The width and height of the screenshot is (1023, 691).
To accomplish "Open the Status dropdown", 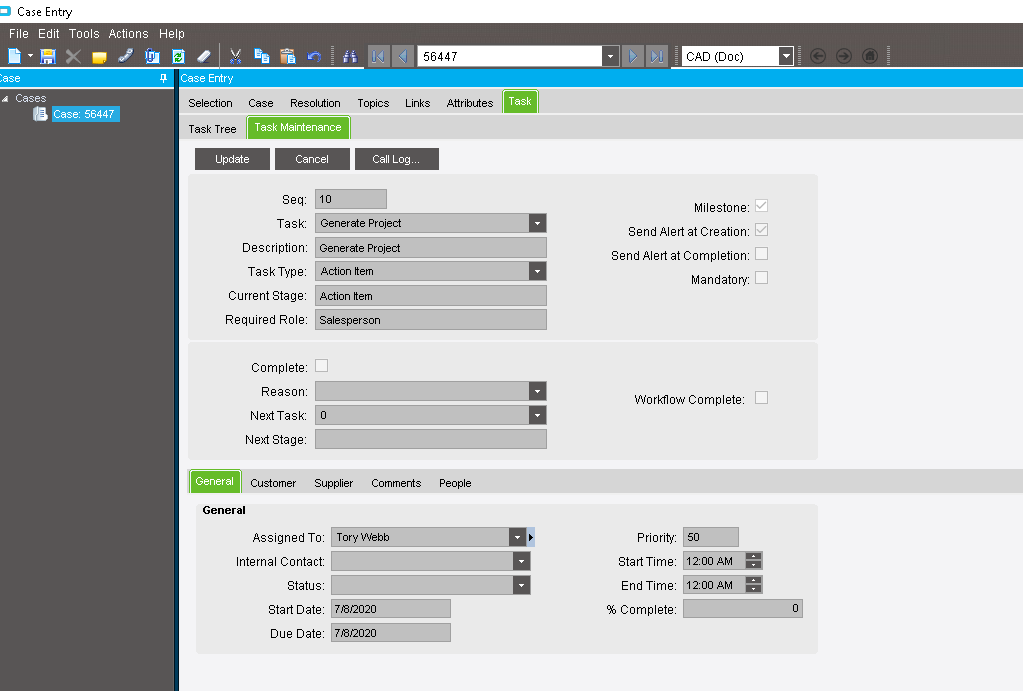I will (x=521, y=585).
